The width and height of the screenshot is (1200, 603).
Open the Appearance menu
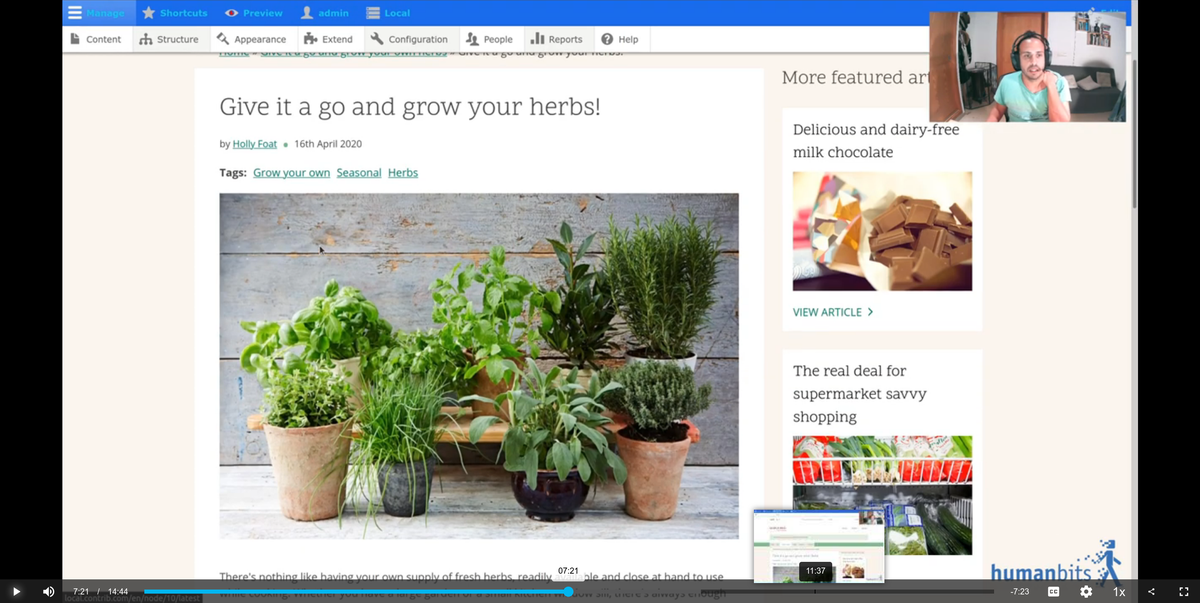(x=252, y=39)
